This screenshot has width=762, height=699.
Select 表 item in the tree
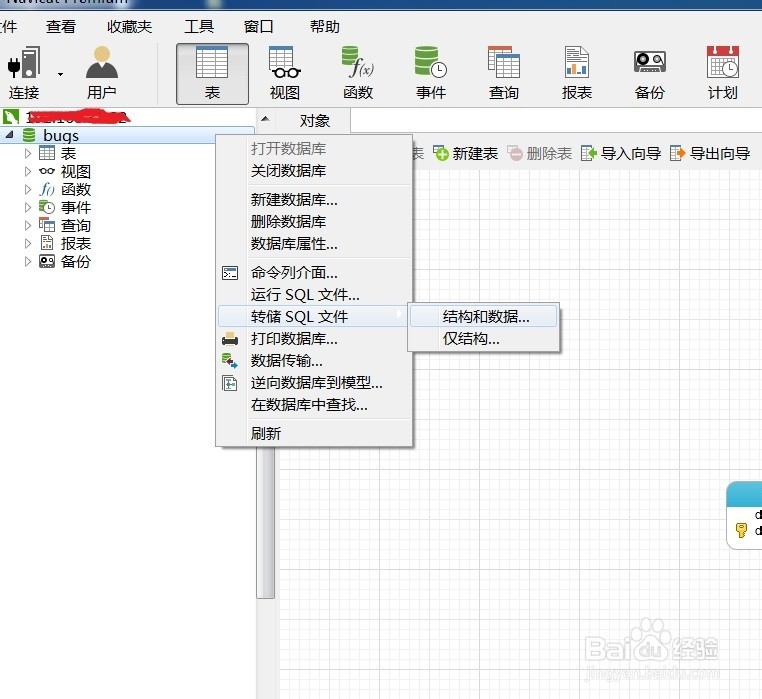[x=68, y=154]
